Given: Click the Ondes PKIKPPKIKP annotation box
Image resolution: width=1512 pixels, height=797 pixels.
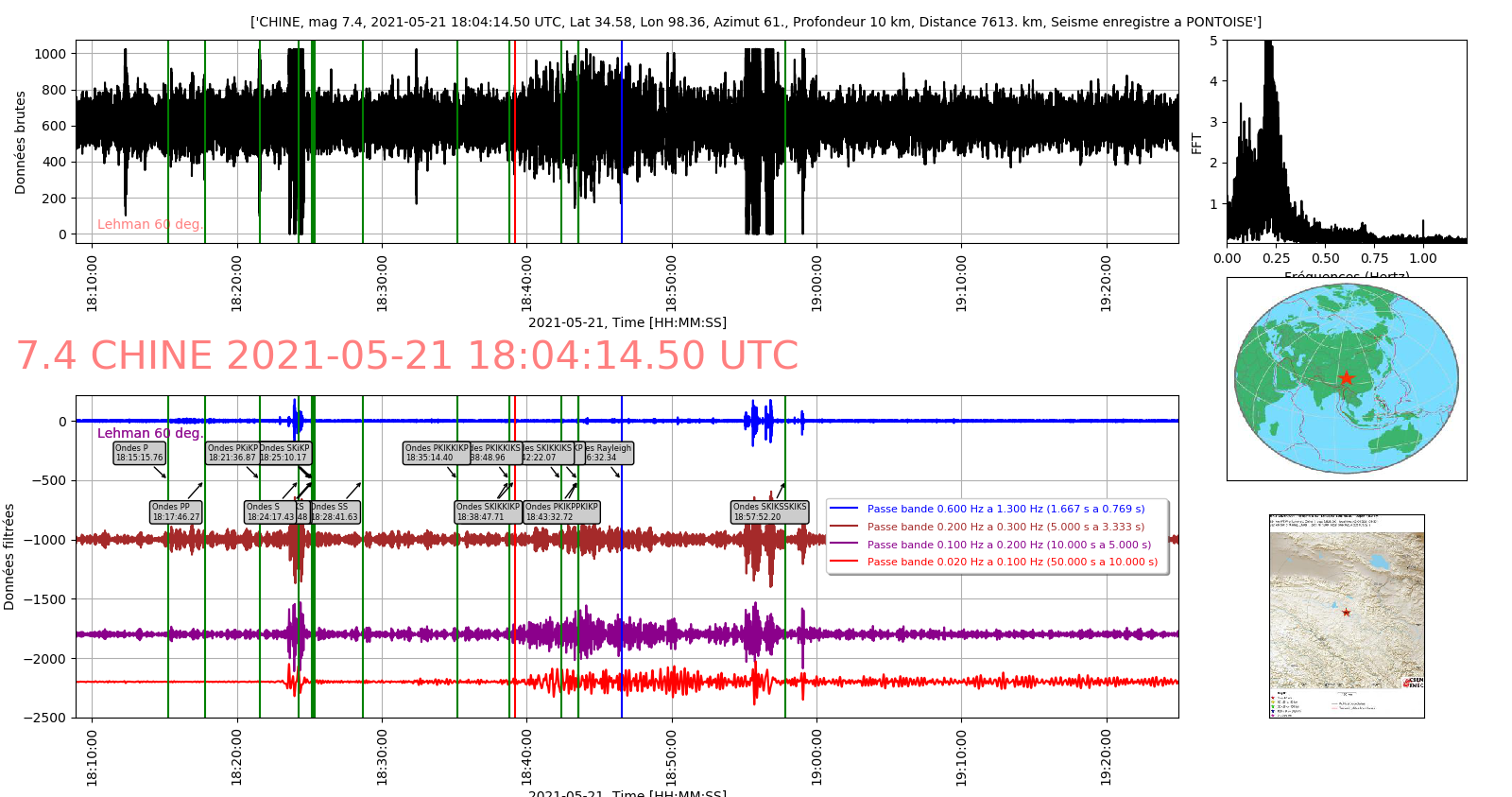Looking at the screenshot, I should coord(561,512).
